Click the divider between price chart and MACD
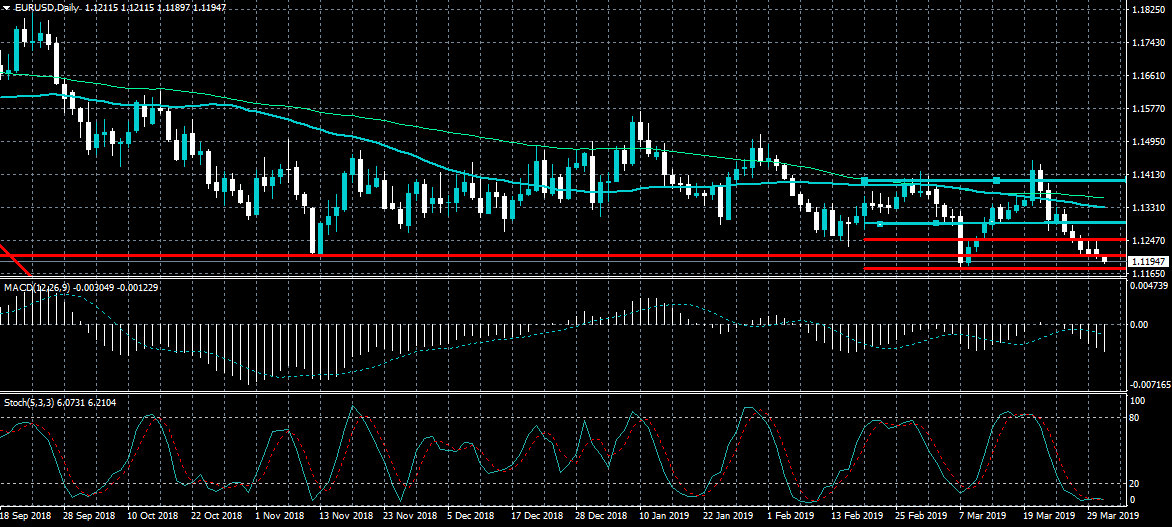 (560, 279)
